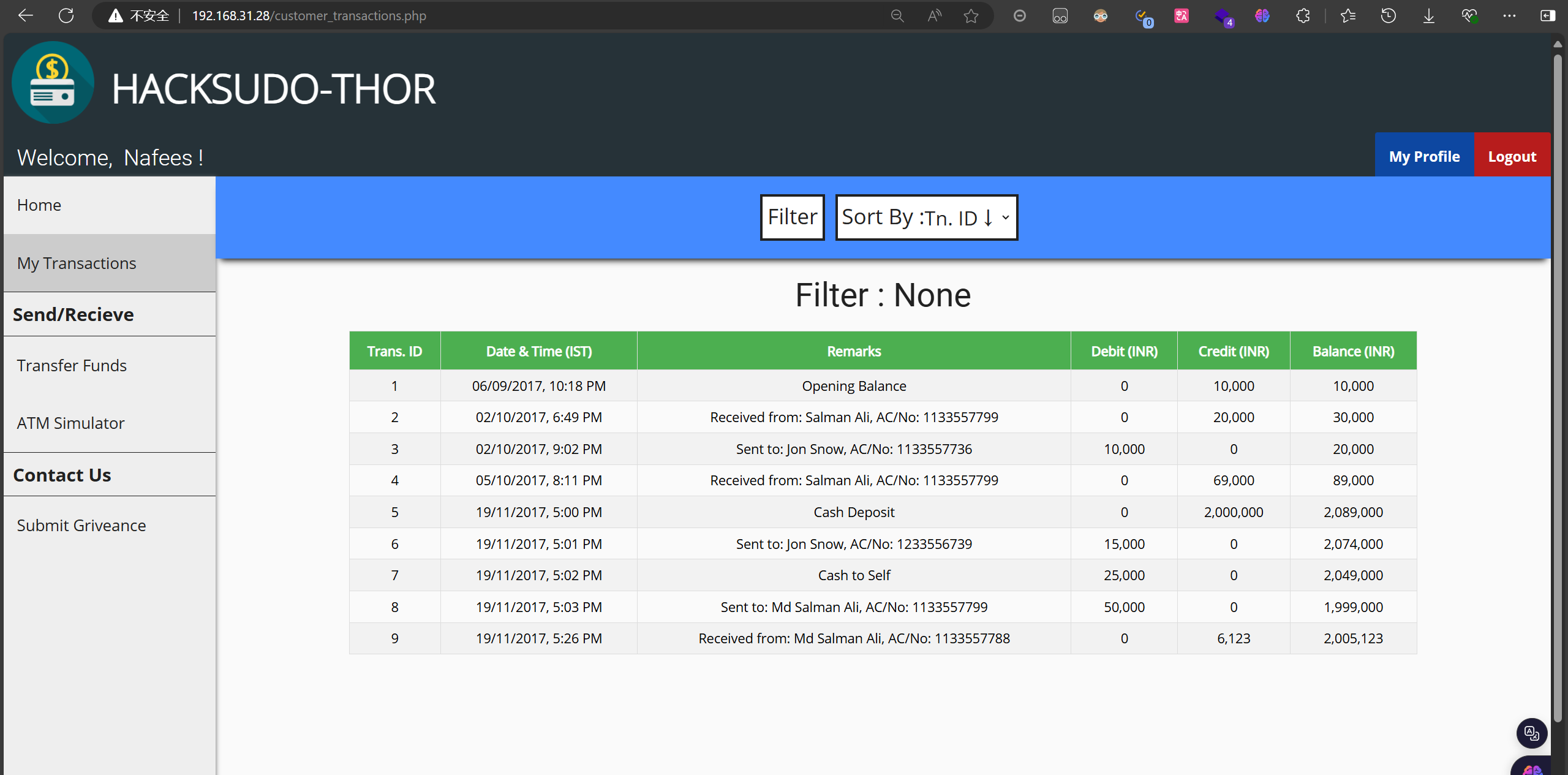
Task: Open the checkmark extension with 0 badge
Action: (1142, 17)
